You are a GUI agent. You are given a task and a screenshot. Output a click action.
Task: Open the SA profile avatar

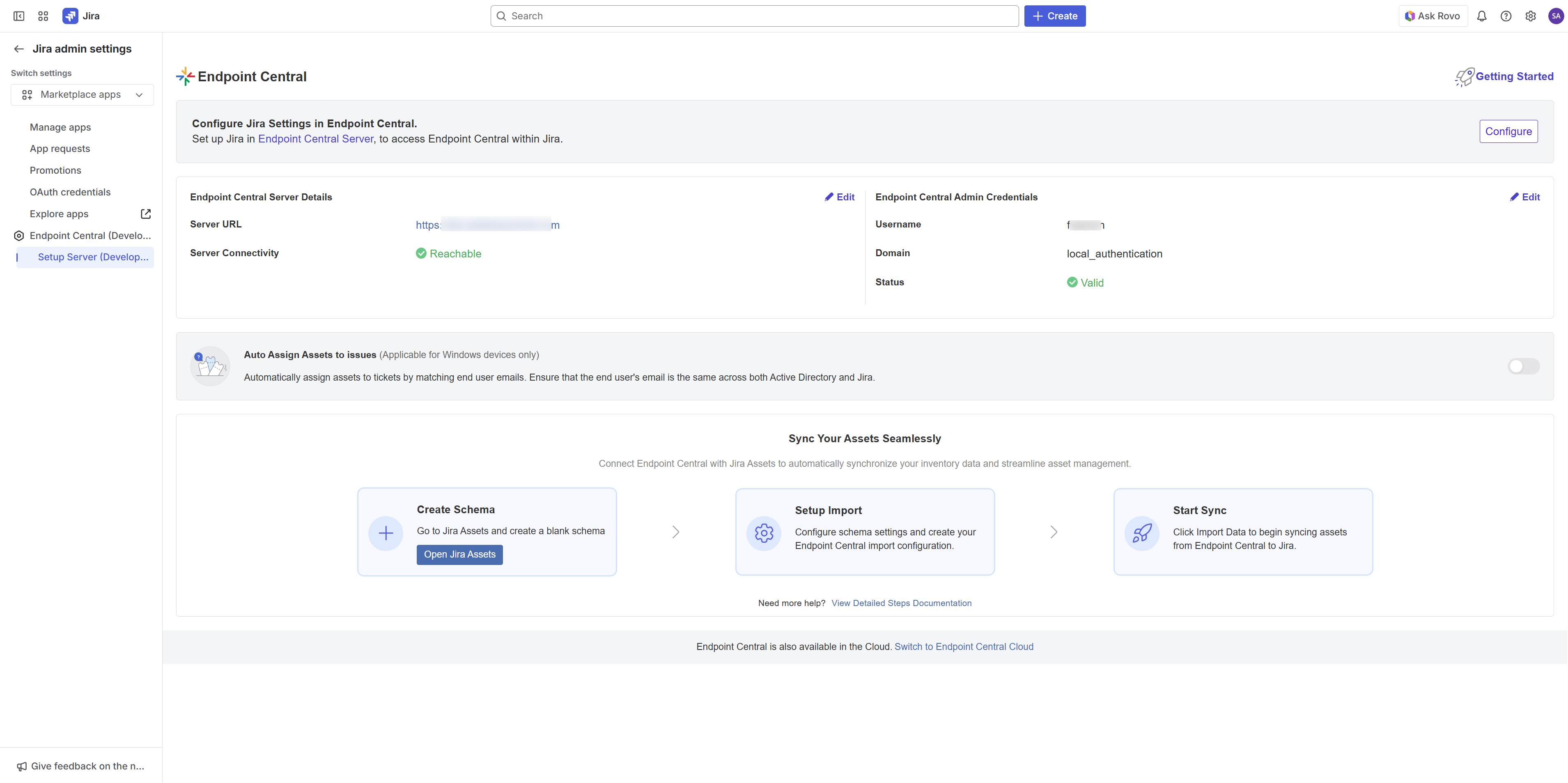1556,16
